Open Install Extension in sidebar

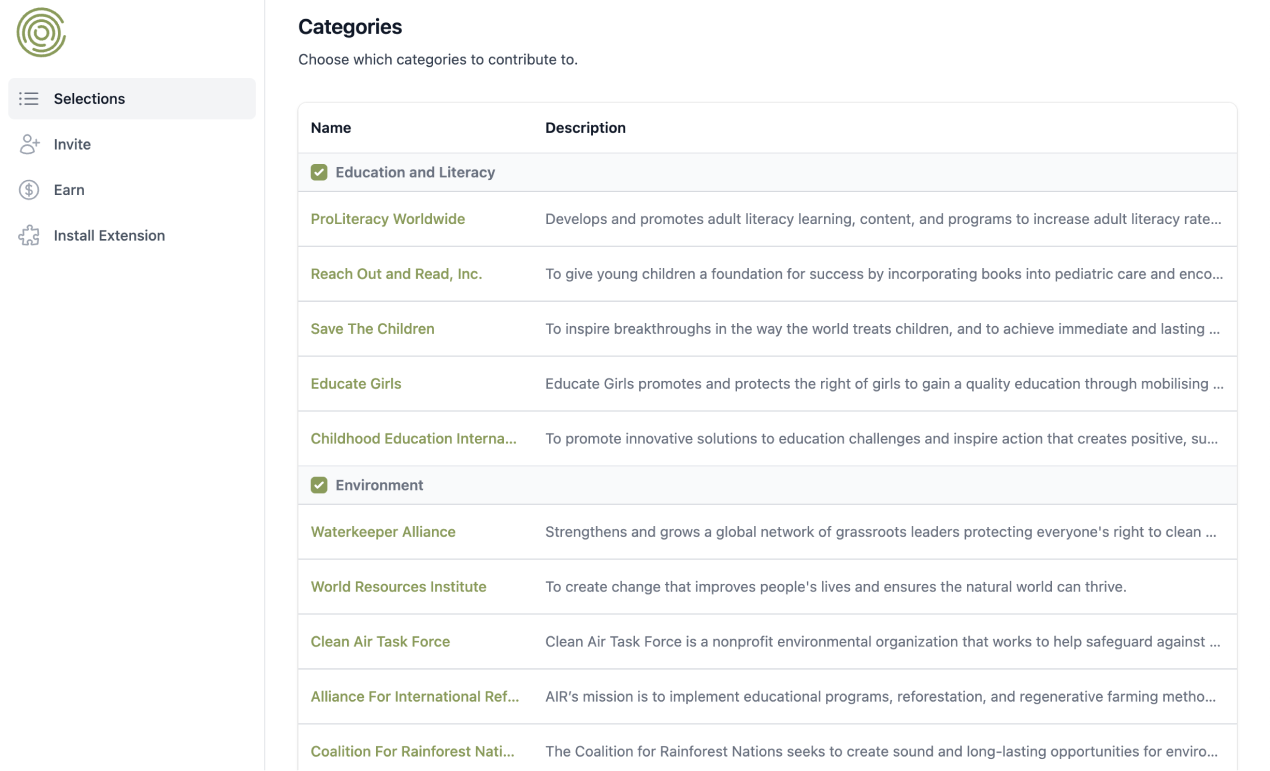[x=132, y=236]
